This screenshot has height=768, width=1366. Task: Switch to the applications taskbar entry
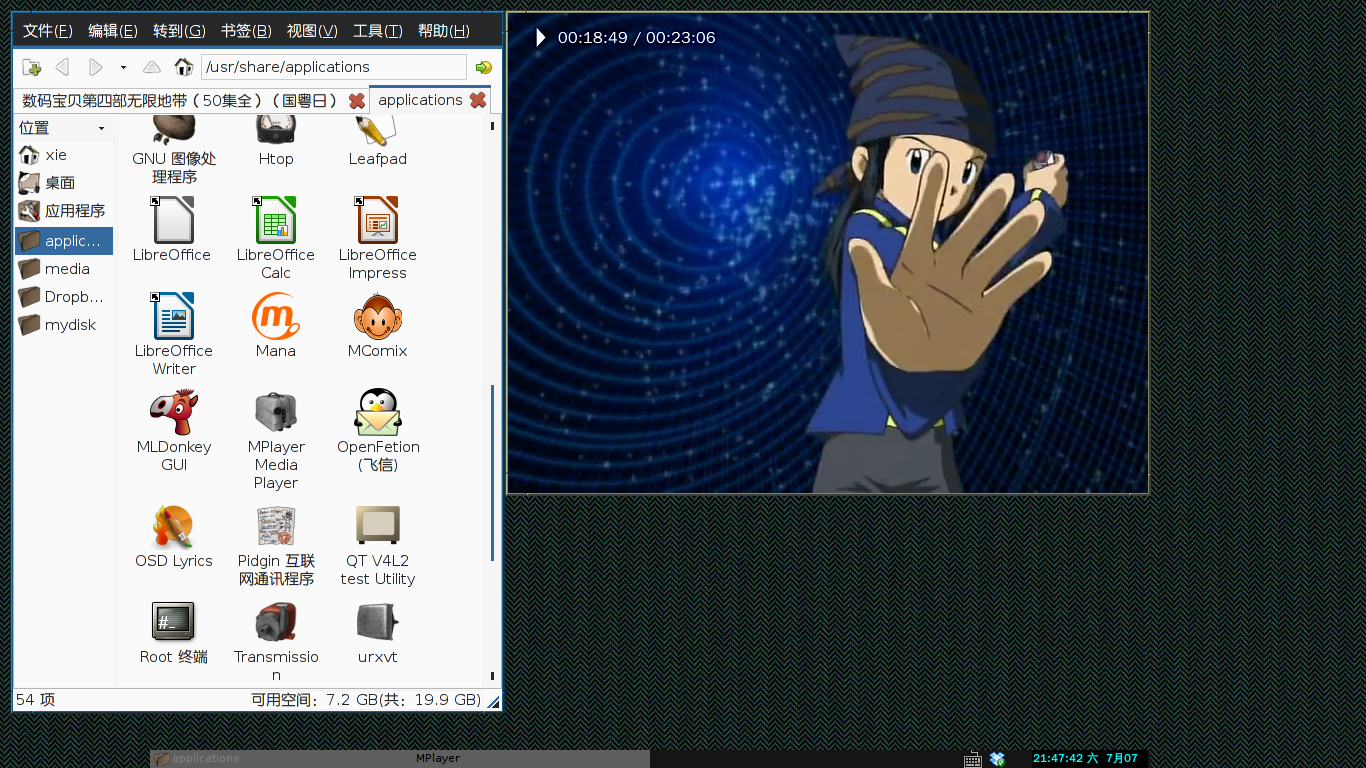point(275,759)
